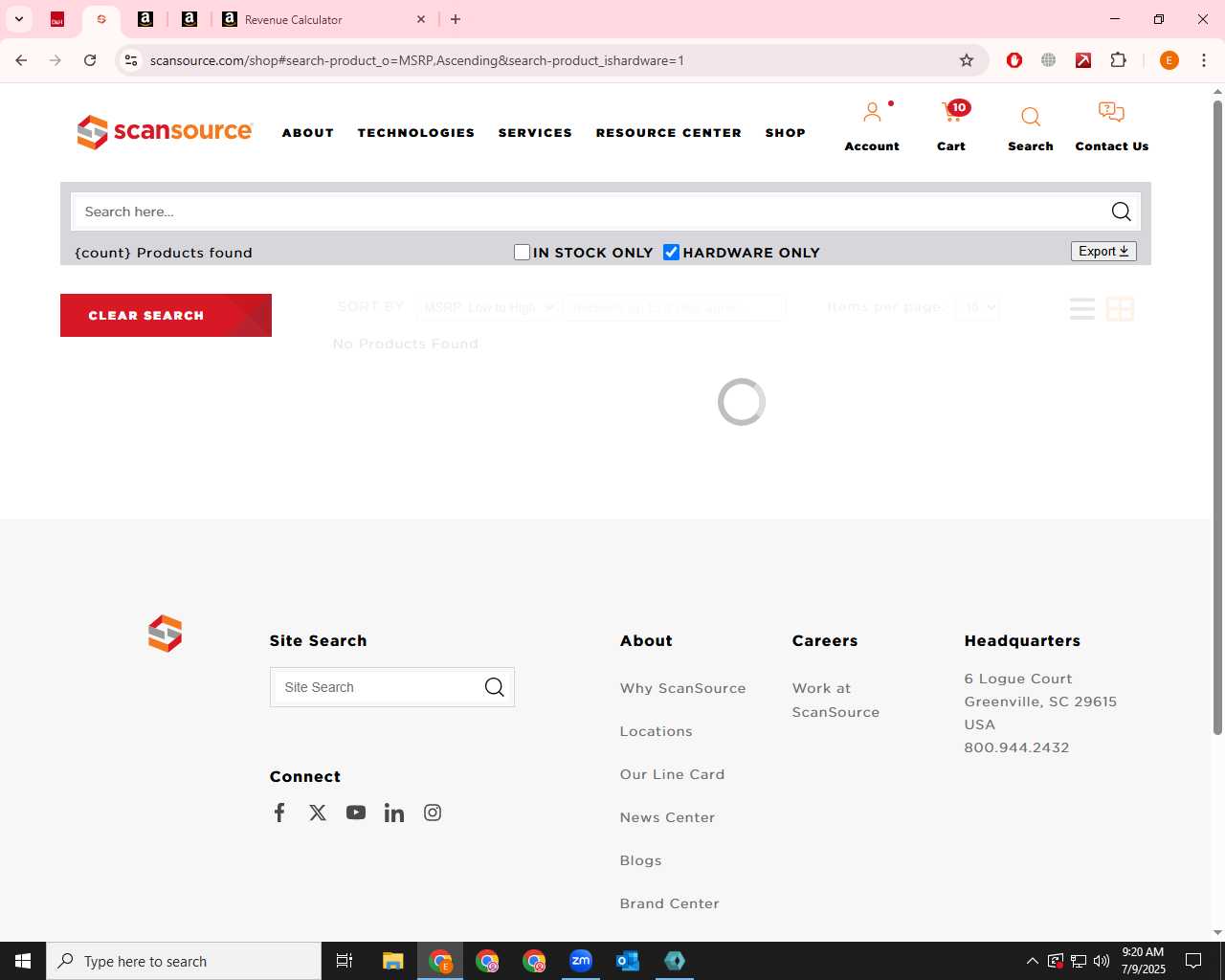Image resolution: width=1225 pixels, height=980 pixels.
Task: Open Zoom from the taskbar
Action: [x=581, y=961]
